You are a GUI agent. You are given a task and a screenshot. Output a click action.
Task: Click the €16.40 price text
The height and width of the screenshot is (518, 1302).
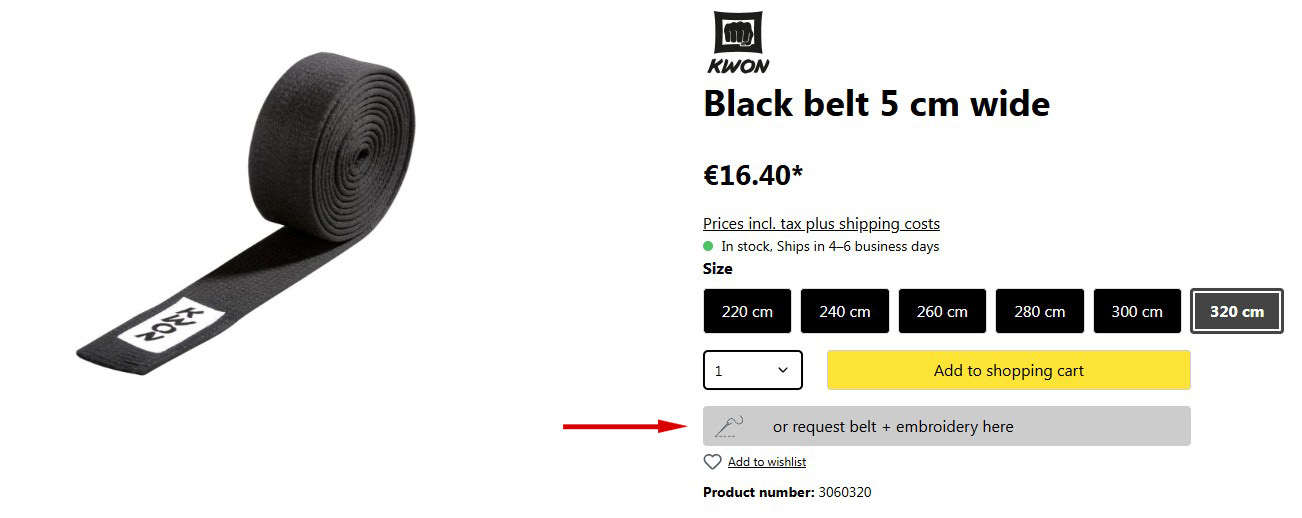(753, 176)
